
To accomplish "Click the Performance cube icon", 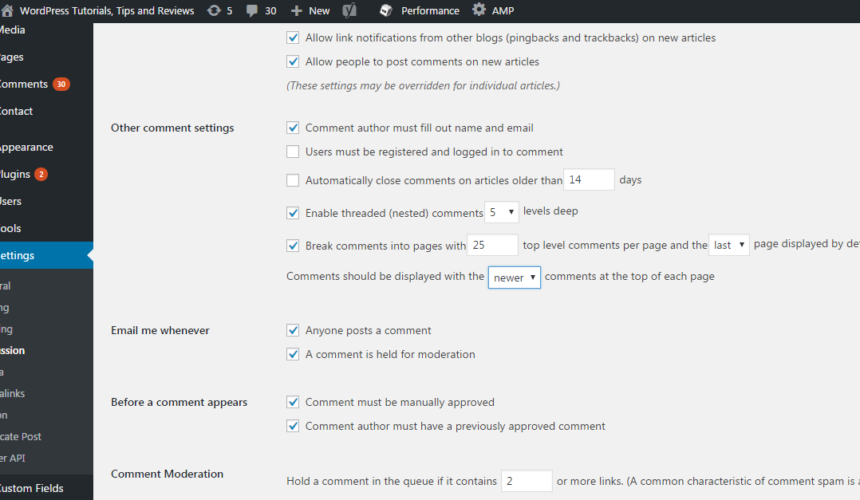I will [386, 10].
